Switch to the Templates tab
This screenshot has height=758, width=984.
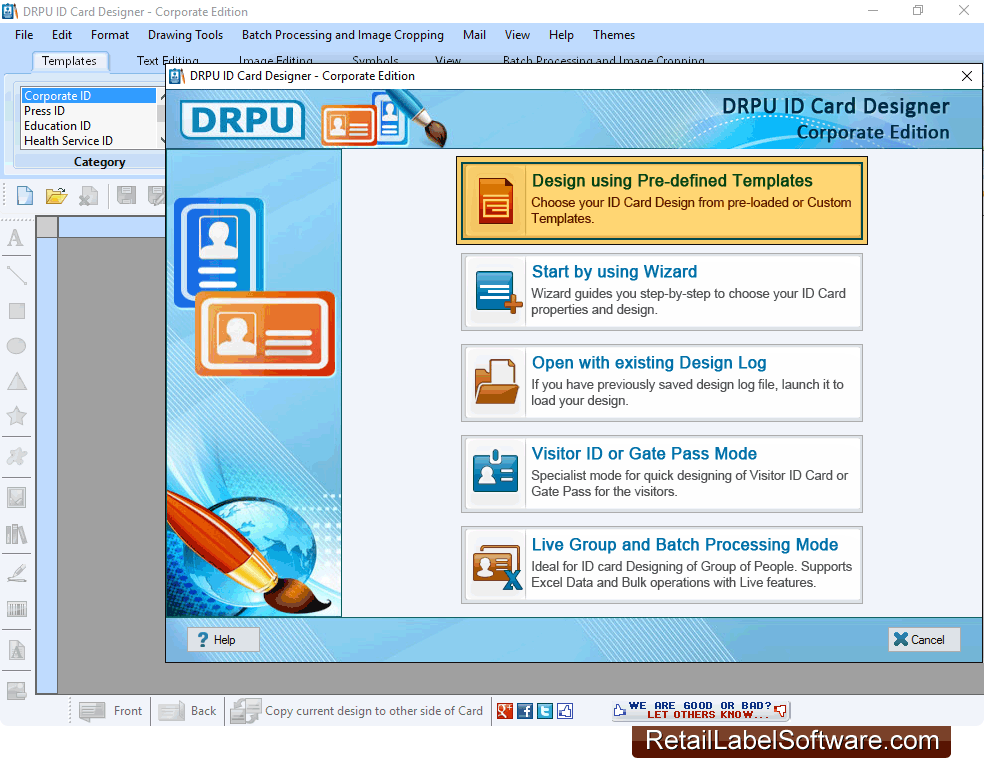tap(69, 61)
